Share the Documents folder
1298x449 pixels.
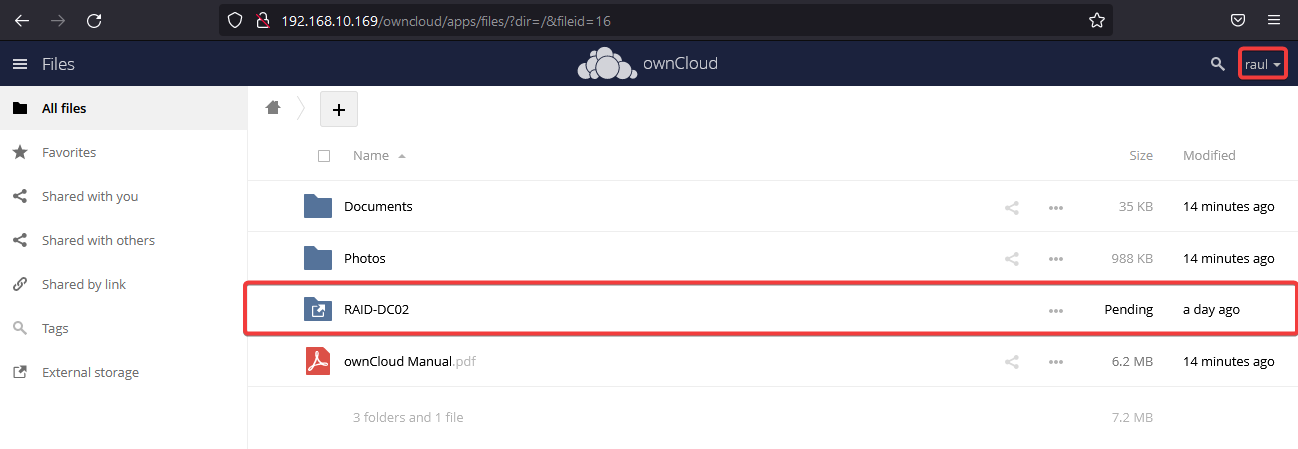(x=1012, y=207)
